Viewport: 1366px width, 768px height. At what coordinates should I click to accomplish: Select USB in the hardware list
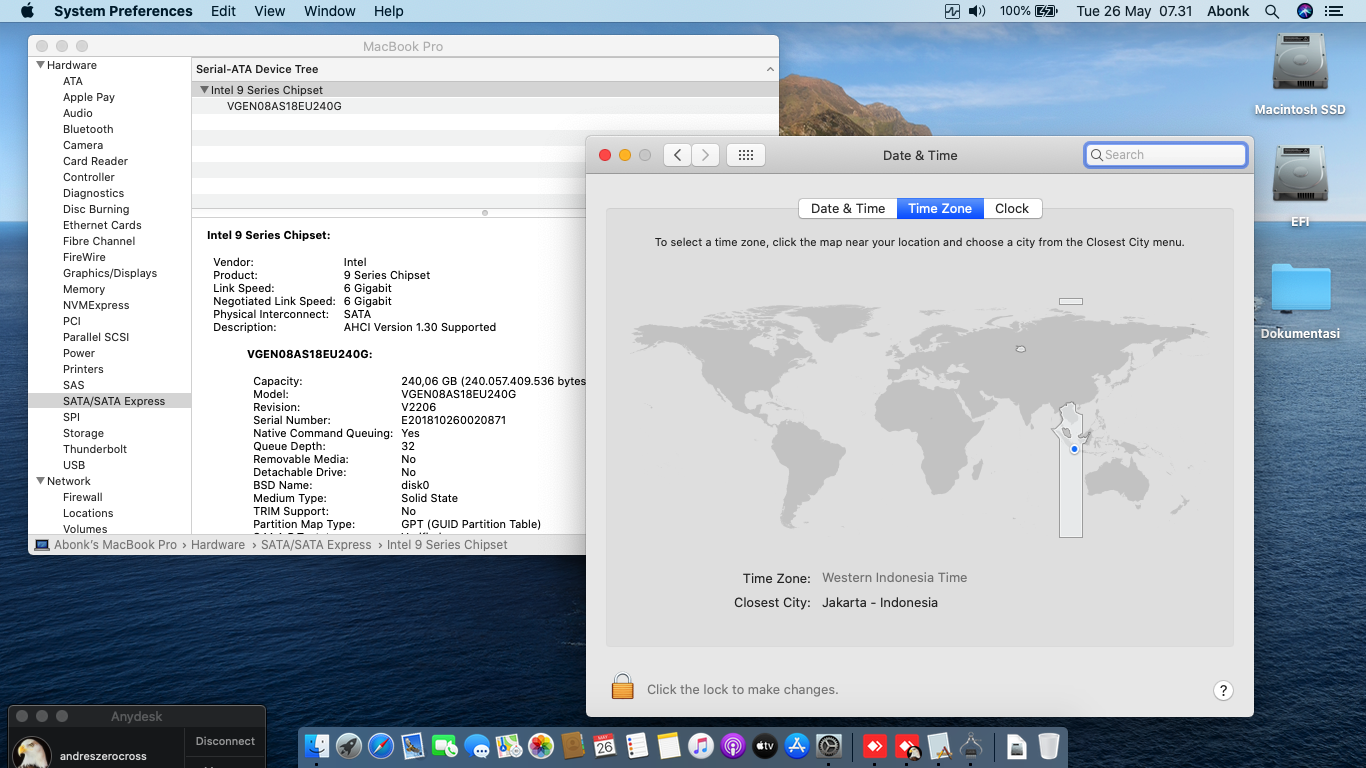point(74,465)
